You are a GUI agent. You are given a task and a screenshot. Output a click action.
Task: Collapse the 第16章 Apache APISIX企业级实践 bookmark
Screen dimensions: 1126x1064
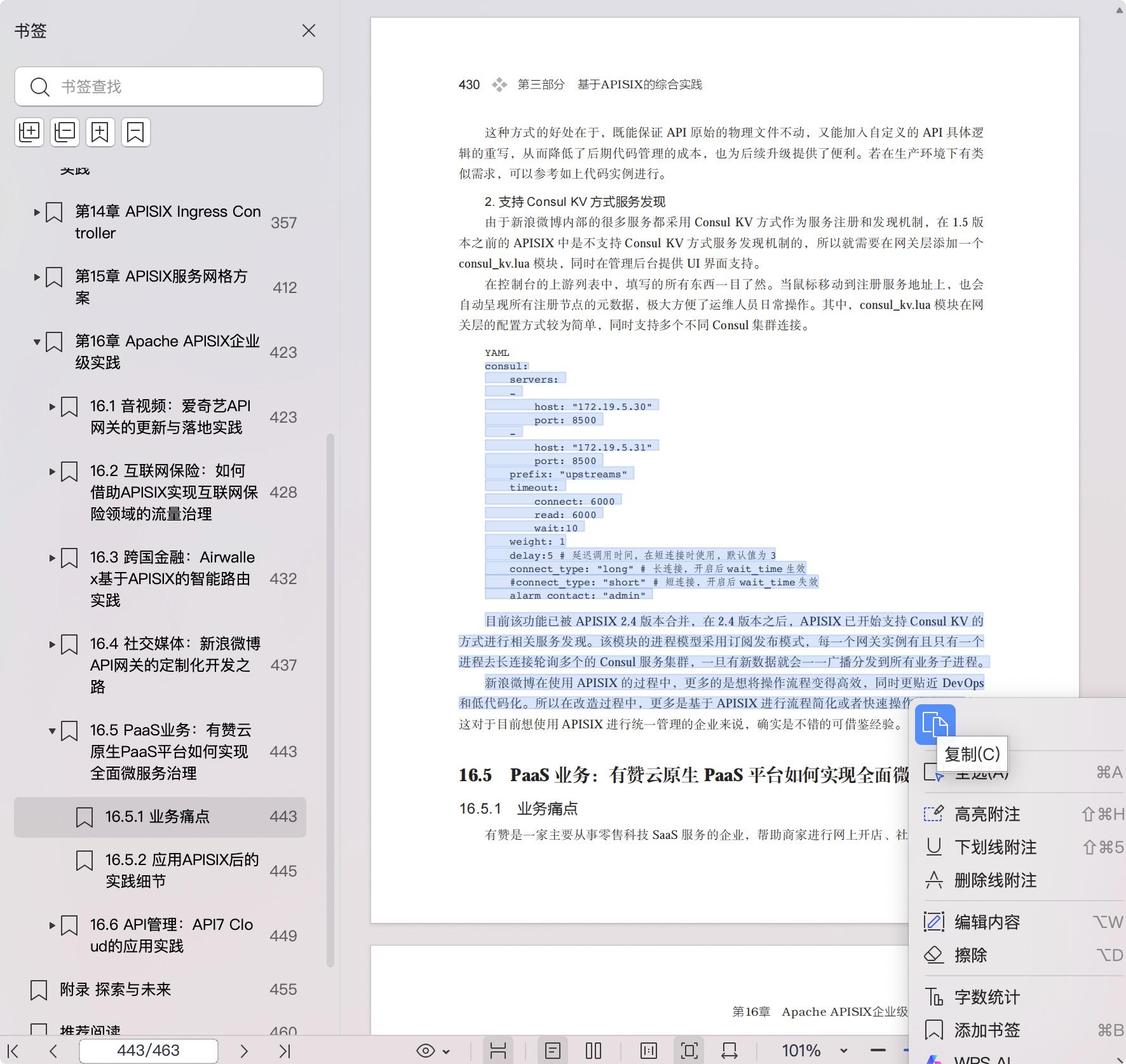tap(36, 342)
